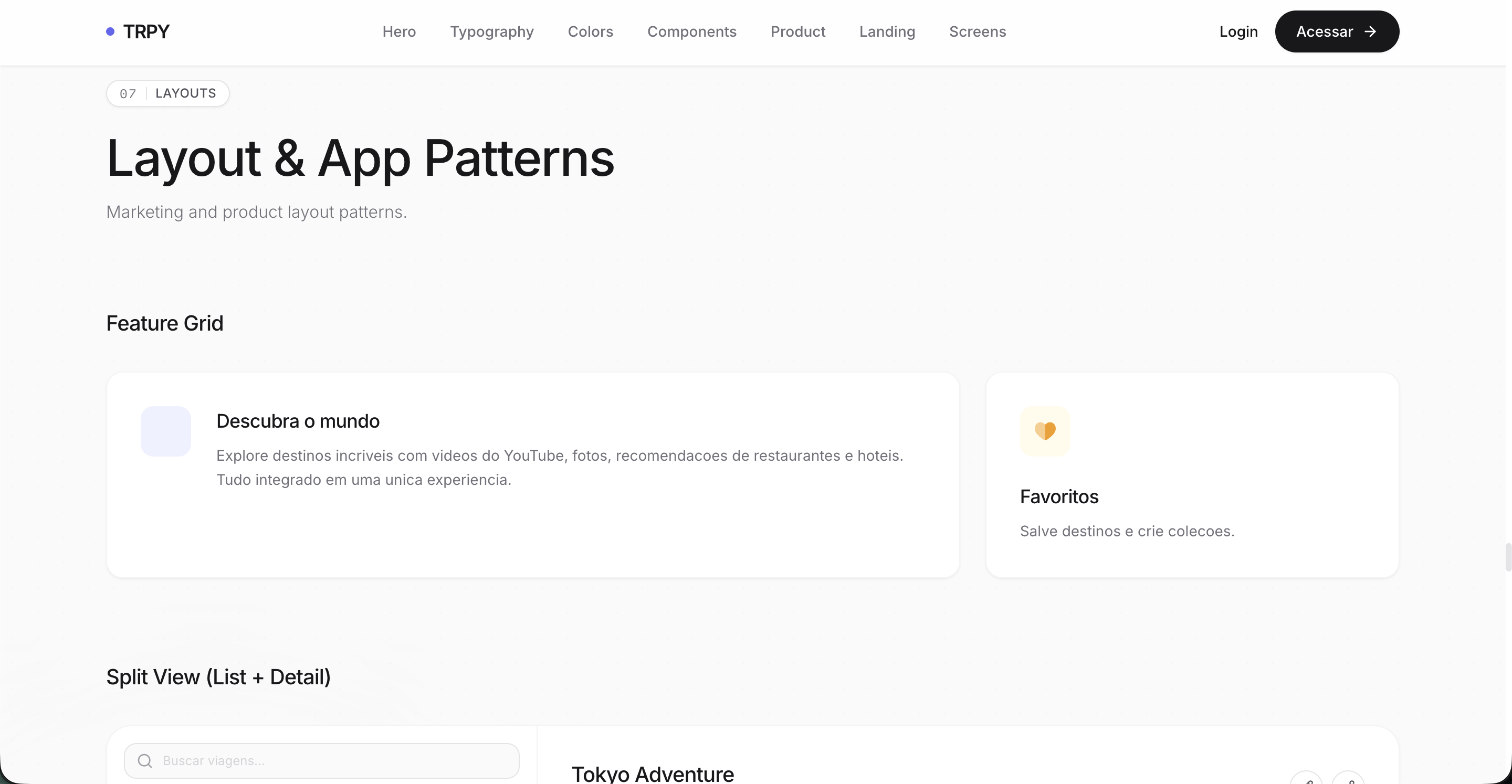This screenshot has width=1512, height=784.
Task: Click the text "Salve destinos e crie colecoes."
Action: [1128, 531]
